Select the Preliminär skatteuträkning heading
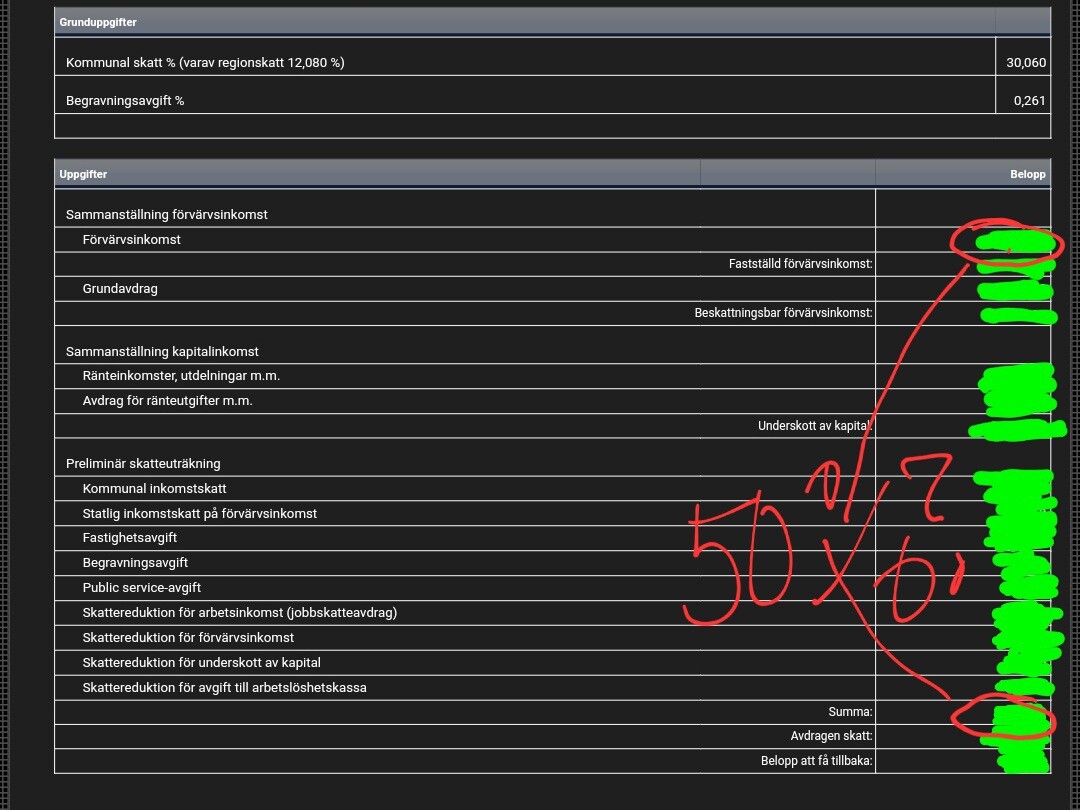 [x=143, y=463]
